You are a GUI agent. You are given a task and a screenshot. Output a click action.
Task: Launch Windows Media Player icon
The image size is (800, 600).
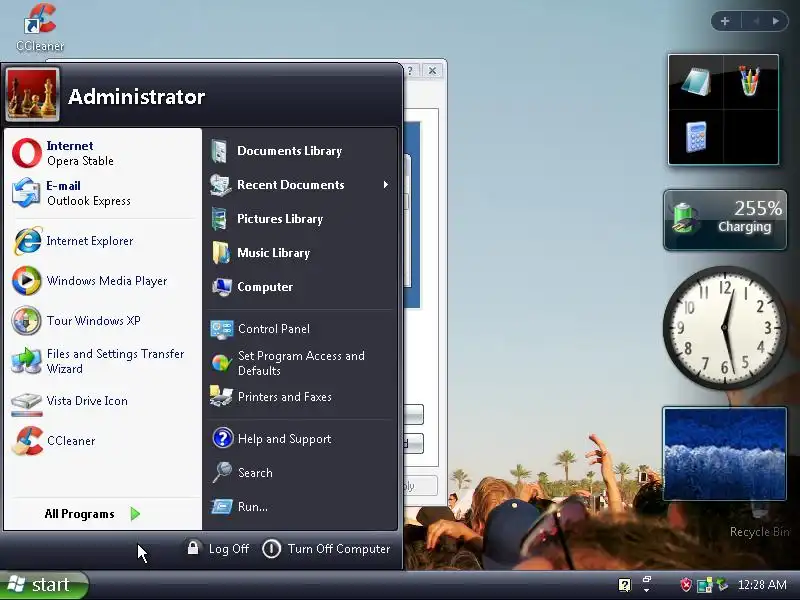click(27, 281)
